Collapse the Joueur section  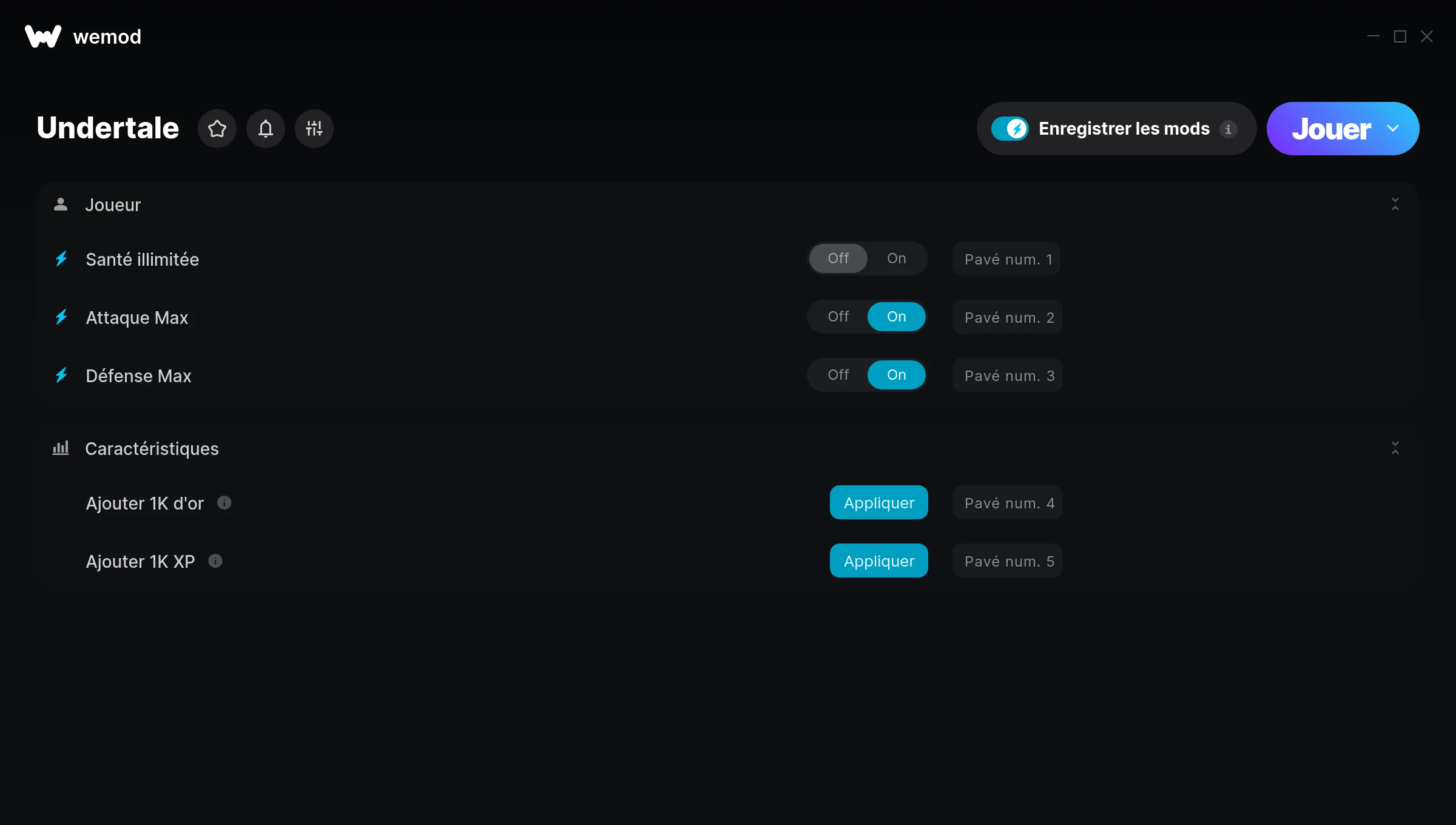1395,204
